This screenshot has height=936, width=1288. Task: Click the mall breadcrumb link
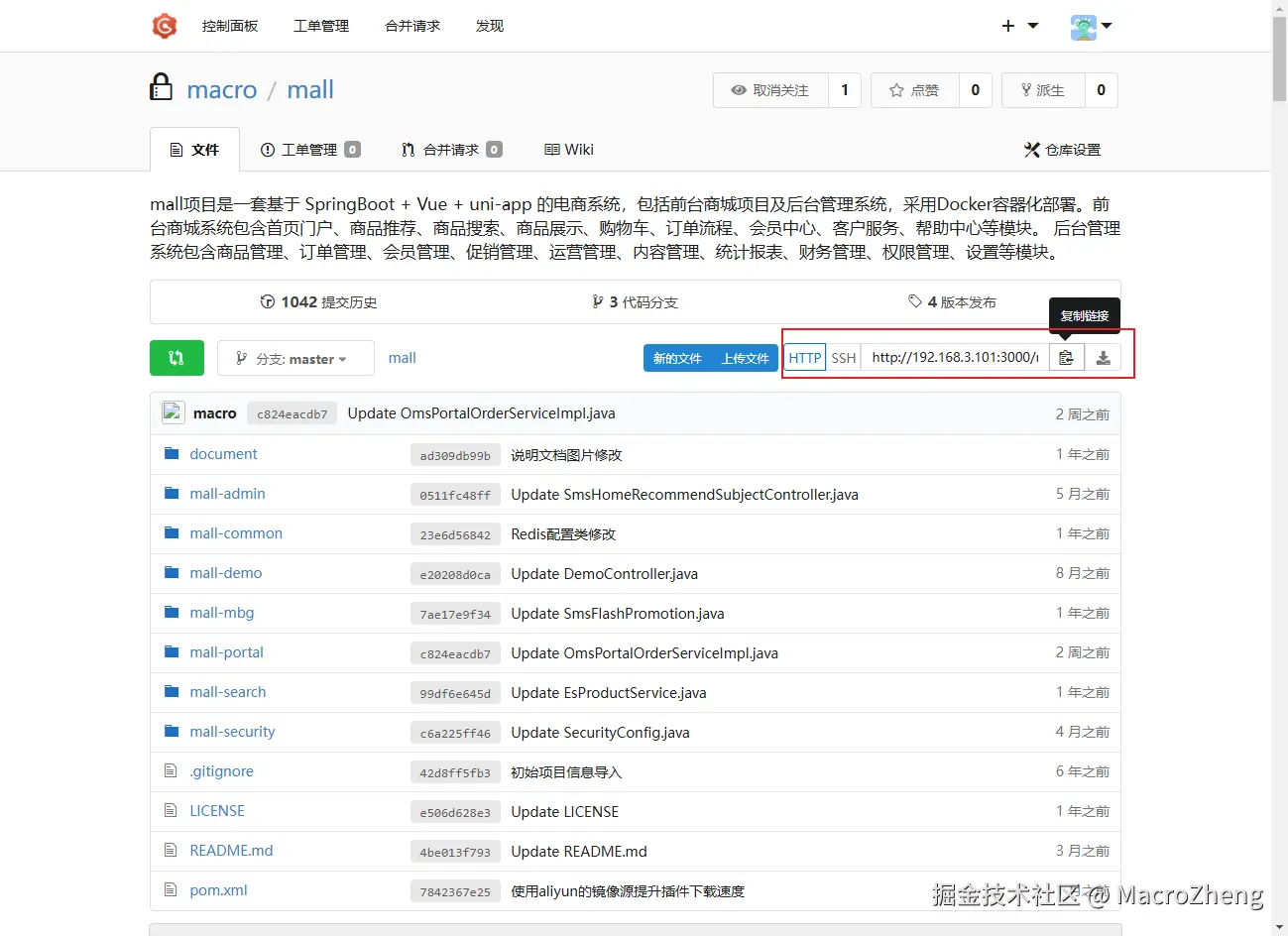point(402,358)
